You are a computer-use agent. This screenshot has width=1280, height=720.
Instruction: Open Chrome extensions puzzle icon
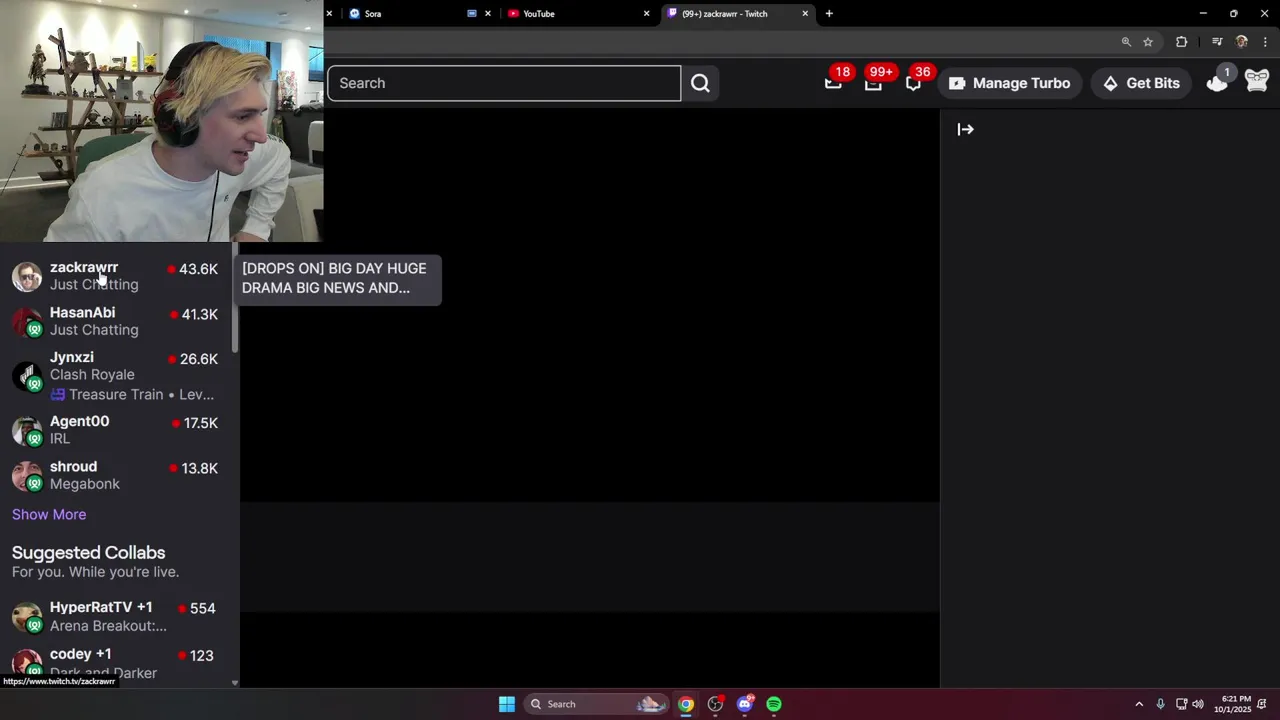(x=1182, y=42)
